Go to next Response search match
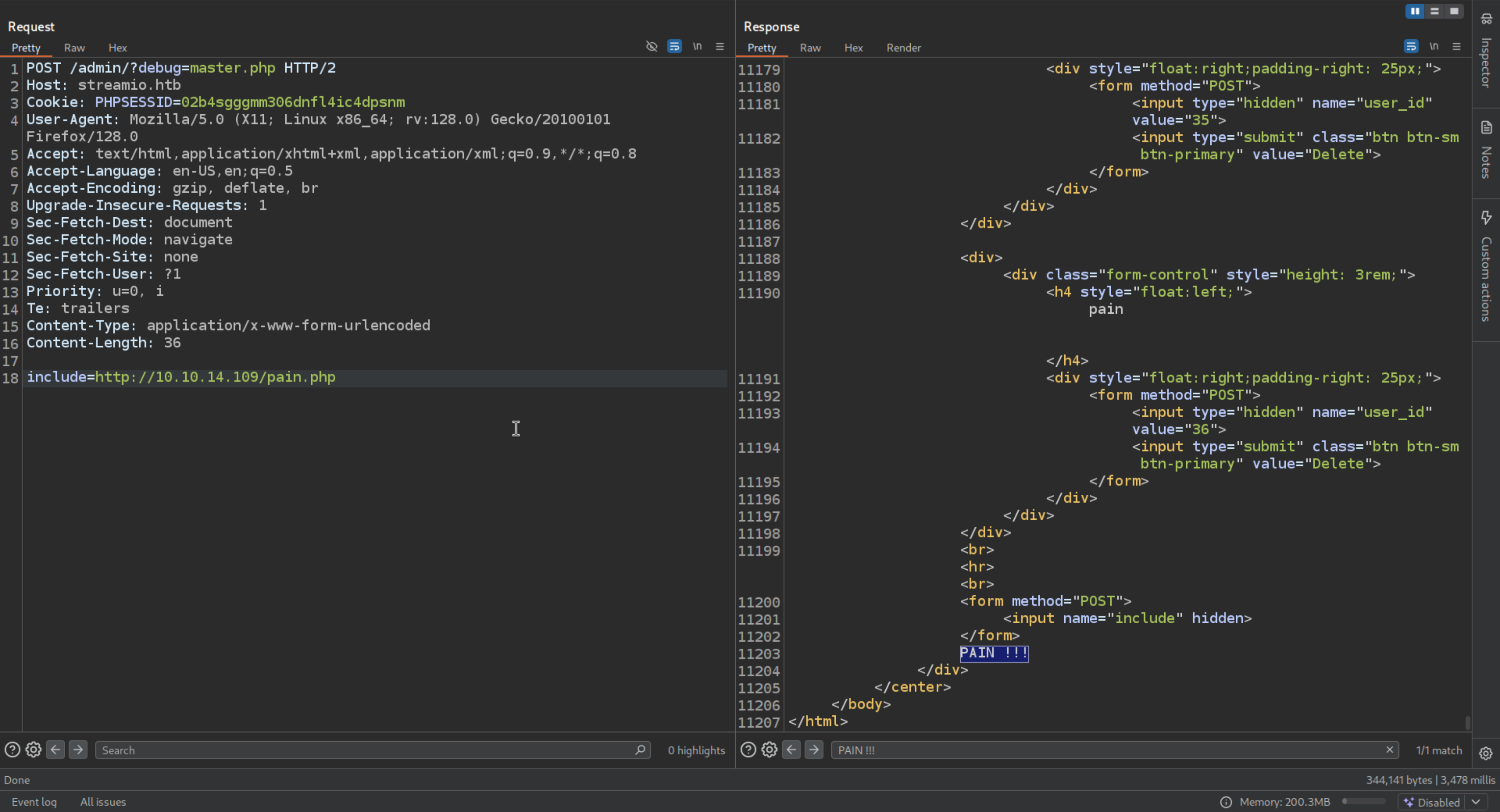Image resolution: width=1500 pixels, height=812 pixels. tap(814, 750)
